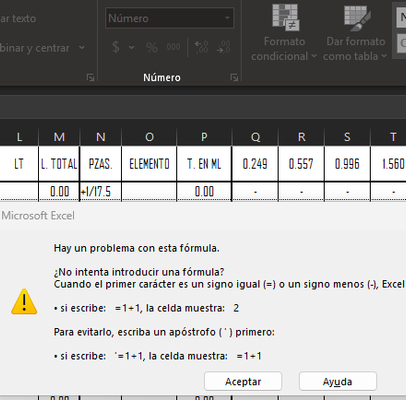Select column Q header
The height and width of the screenshot is (400, 406).
tap(255, 137)
